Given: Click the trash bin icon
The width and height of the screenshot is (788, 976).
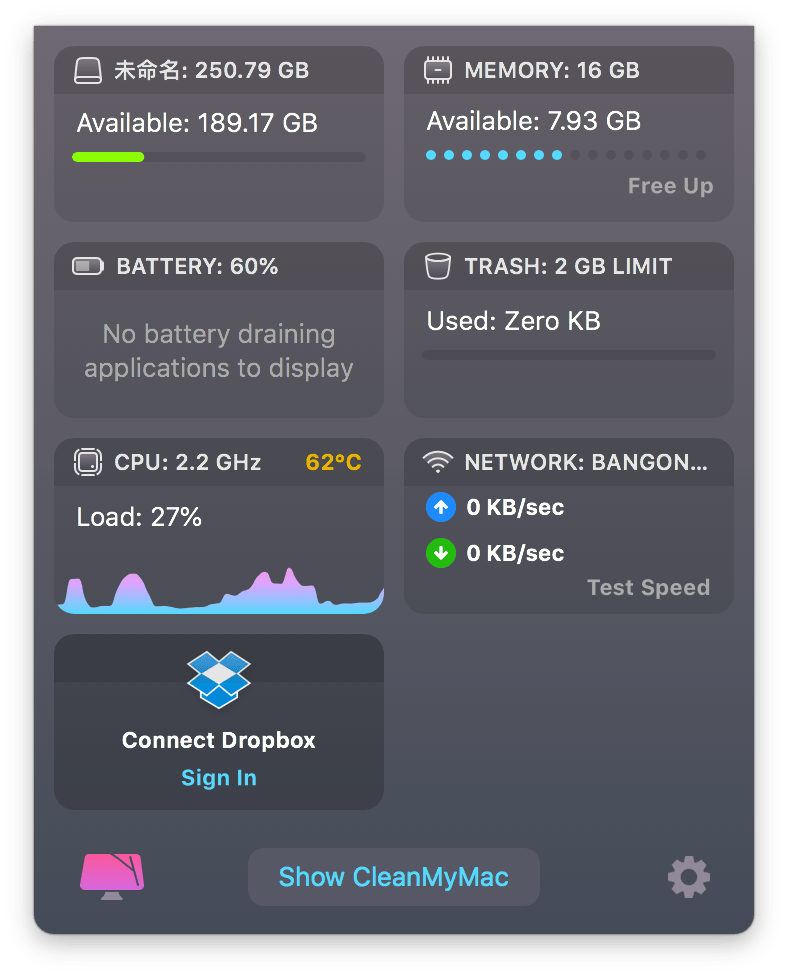Looking at the screenshot, I should (x=438, y=266).
